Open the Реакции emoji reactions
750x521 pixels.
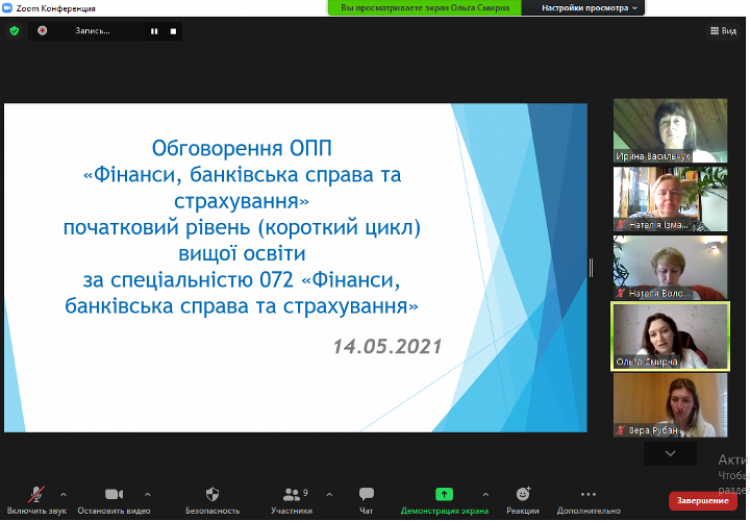pos(522,495)
